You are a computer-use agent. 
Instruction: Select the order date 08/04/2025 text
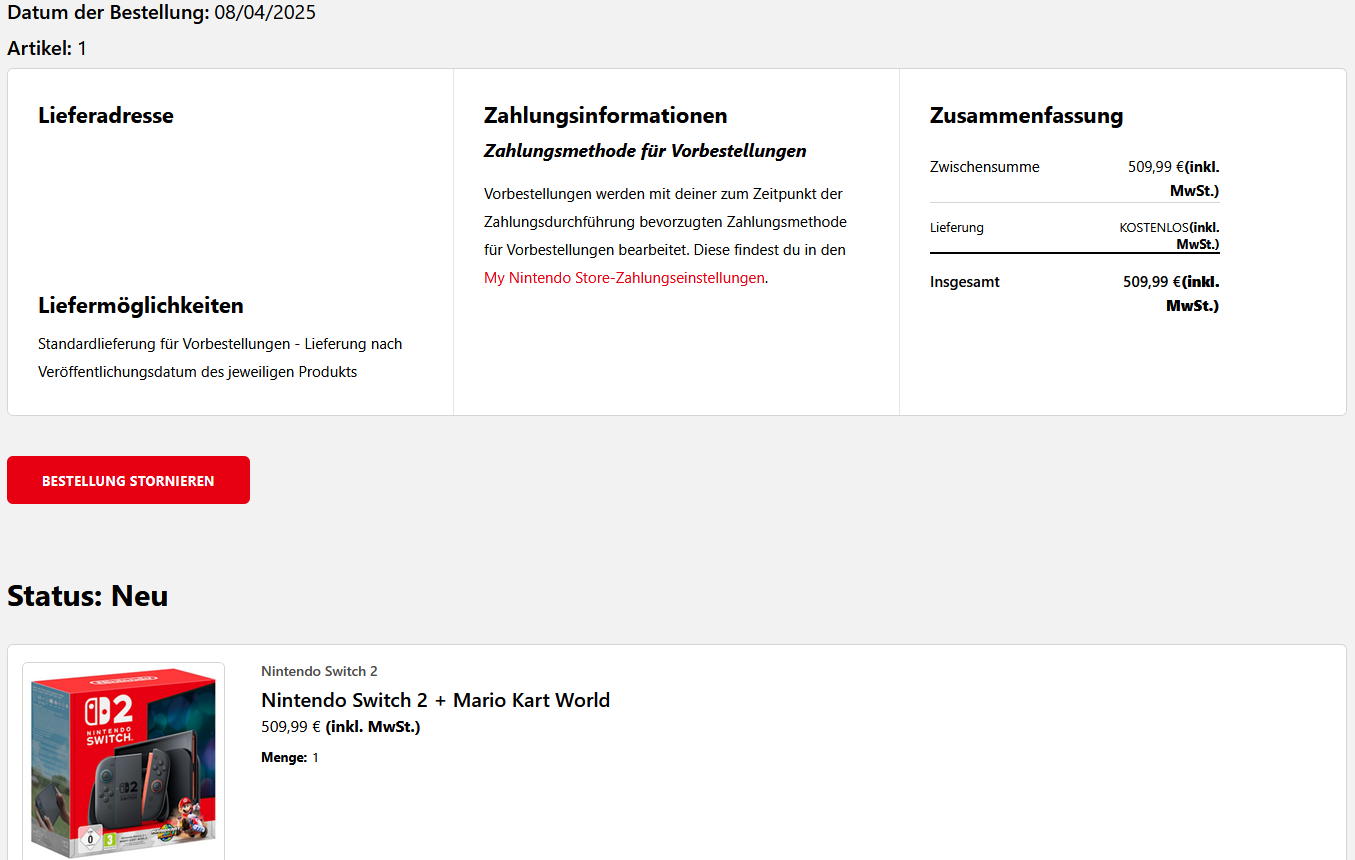[x=265, y=13]
